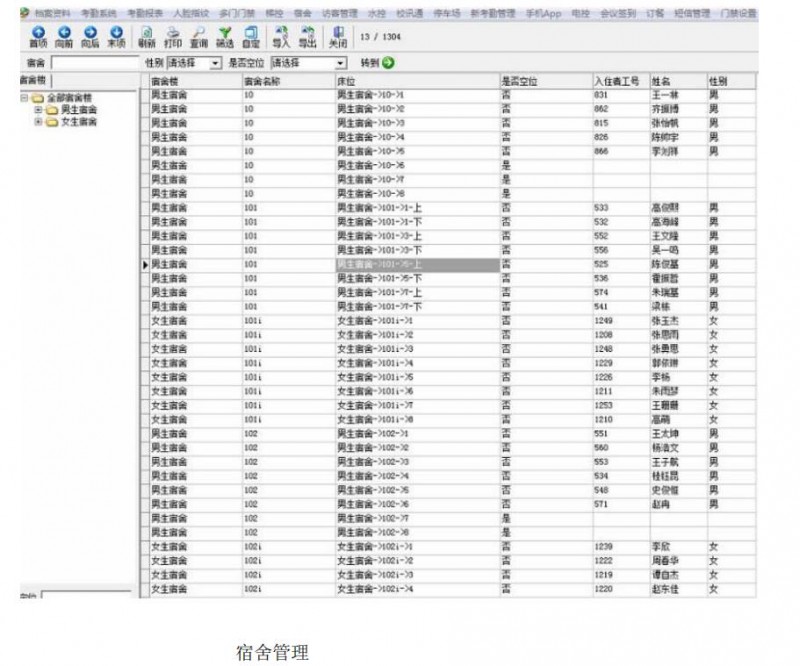
Task: Expand the 女生宿舍 tree node
Action: (39, 121)
